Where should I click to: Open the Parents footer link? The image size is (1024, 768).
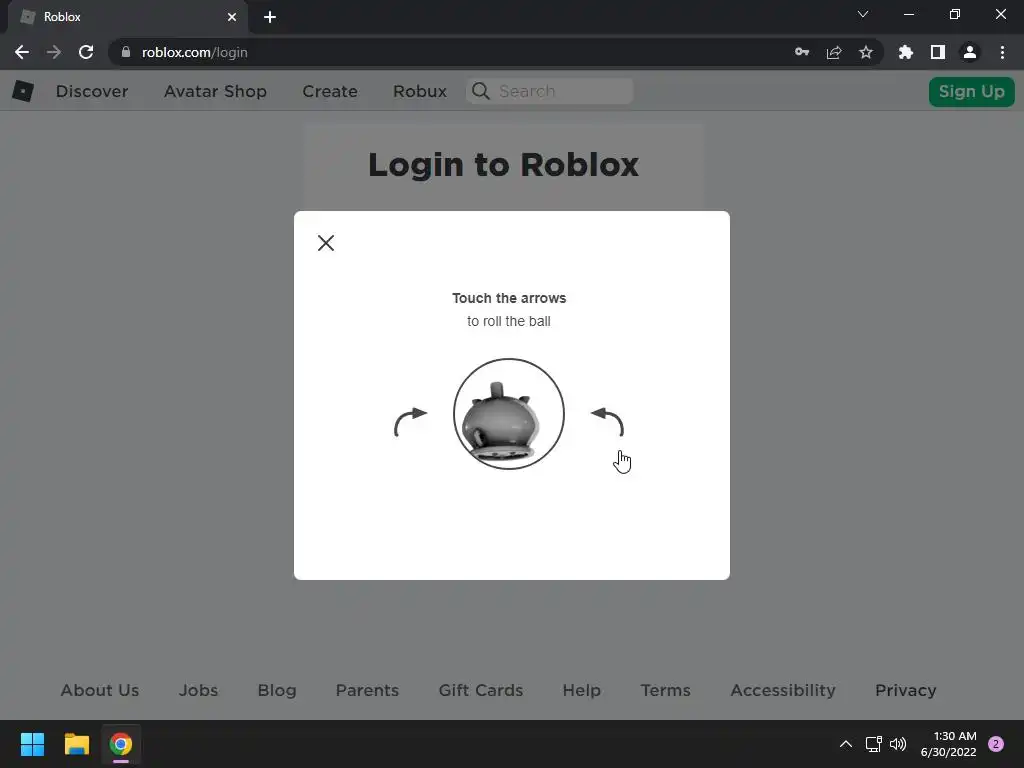(367, 690)
